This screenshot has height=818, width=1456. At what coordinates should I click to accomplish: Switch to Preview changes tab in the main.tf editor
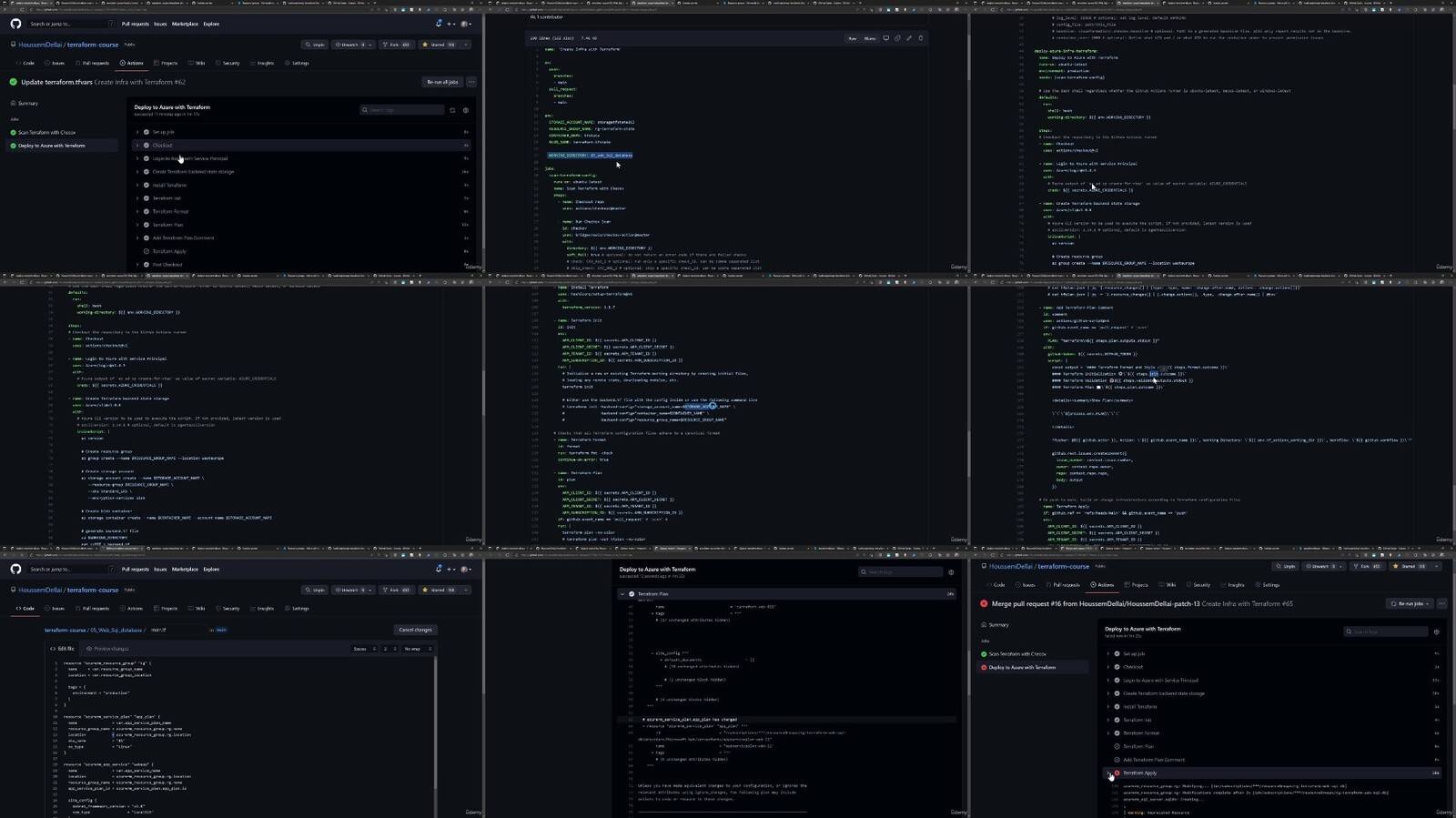(109, 649)
